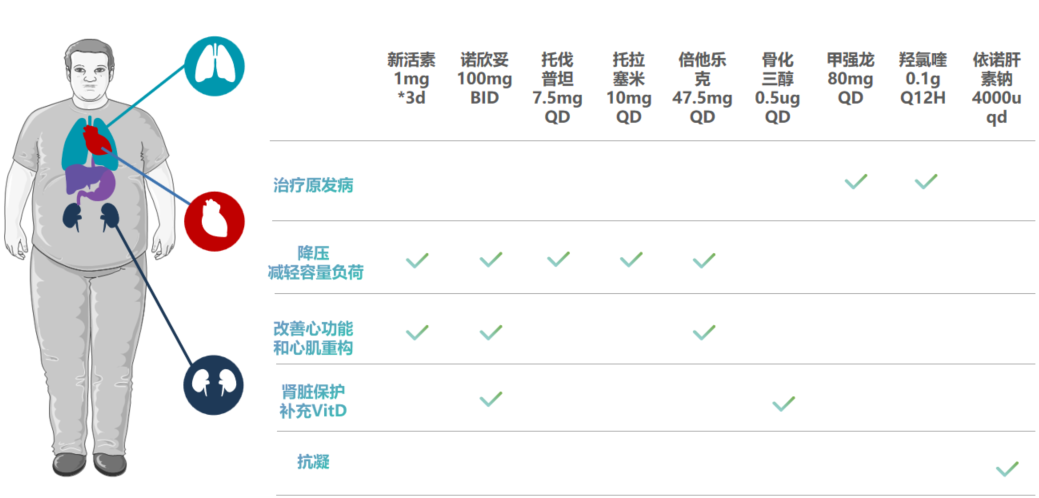This screenshot has height=498, width=1039.
Task: Click the 托拉塞米 10mg QD column header
Action: tap(629, 87)
